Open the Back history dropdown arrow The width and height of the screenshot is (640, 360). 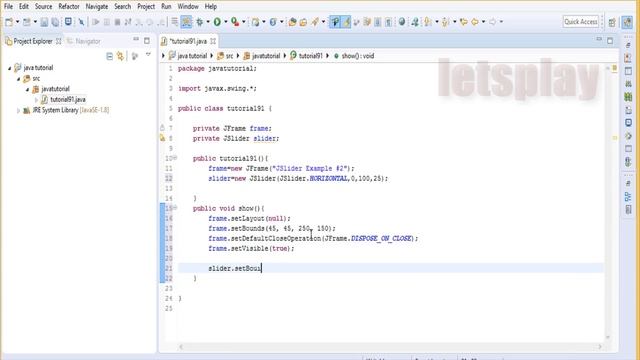click(x=483, y=22)
